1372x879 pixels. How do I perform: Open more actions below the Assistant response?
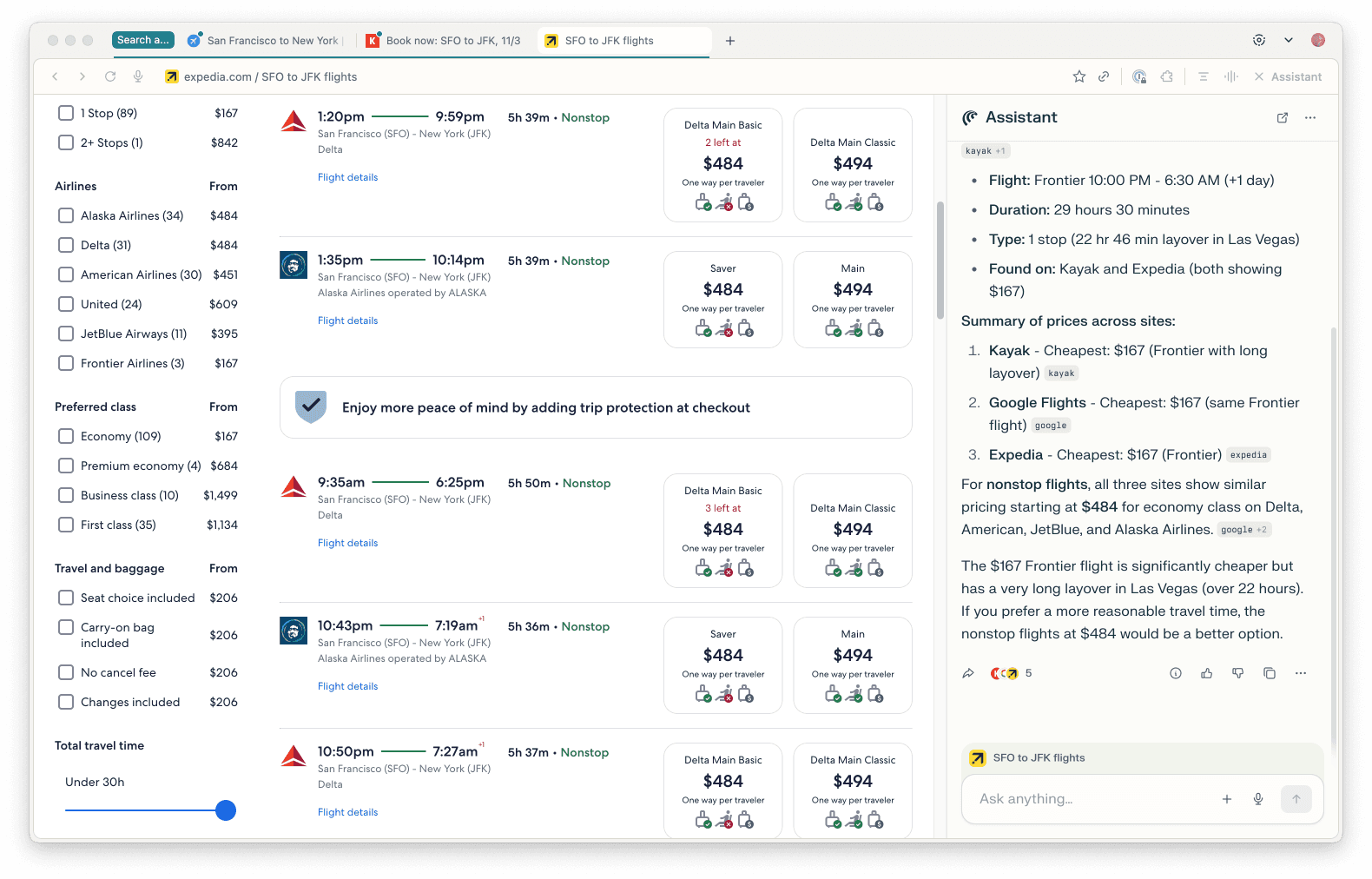pyautogui.click(x=1301, y=673)
